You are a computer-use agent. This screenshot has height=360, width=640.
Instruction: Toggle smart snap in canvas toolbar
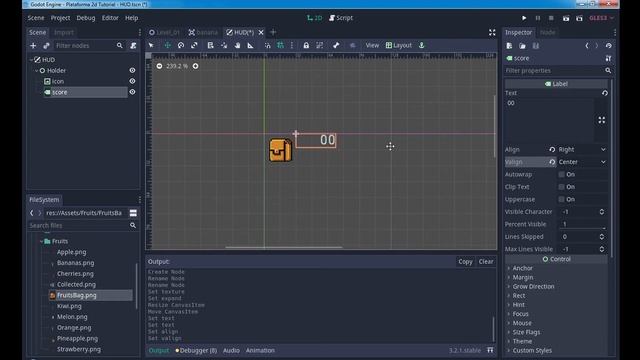(x=267, y=45)
